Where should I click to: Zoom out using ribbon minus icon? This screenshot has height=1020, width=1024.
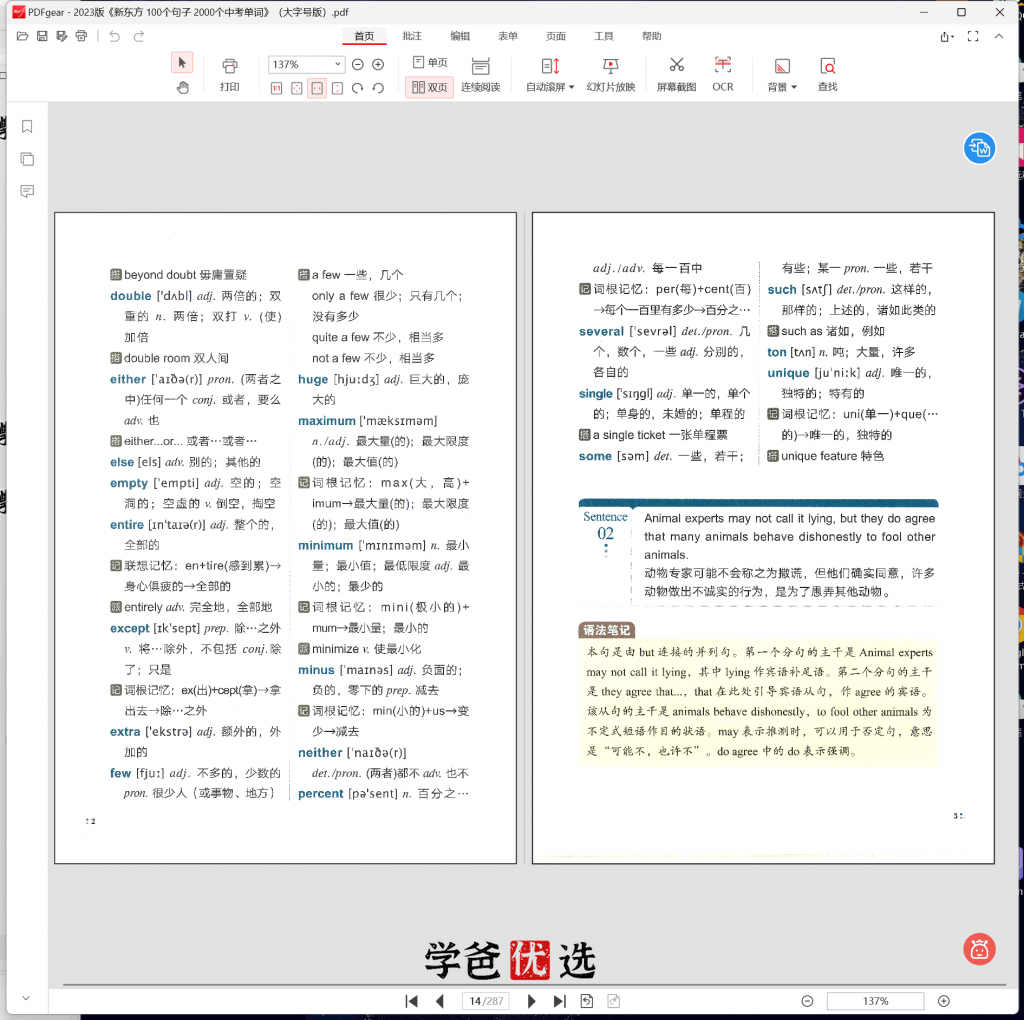point(357,64)
